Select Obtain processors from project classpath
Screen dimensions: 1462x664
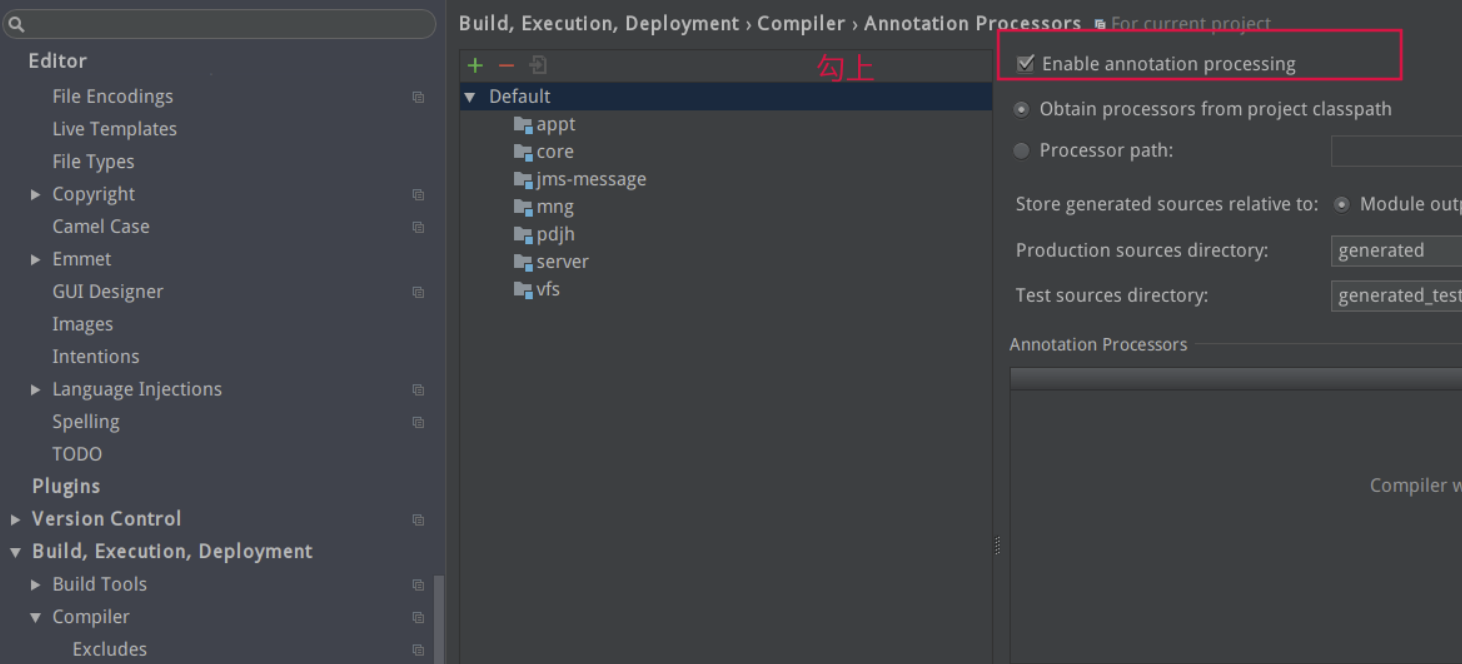[1021, 110]
